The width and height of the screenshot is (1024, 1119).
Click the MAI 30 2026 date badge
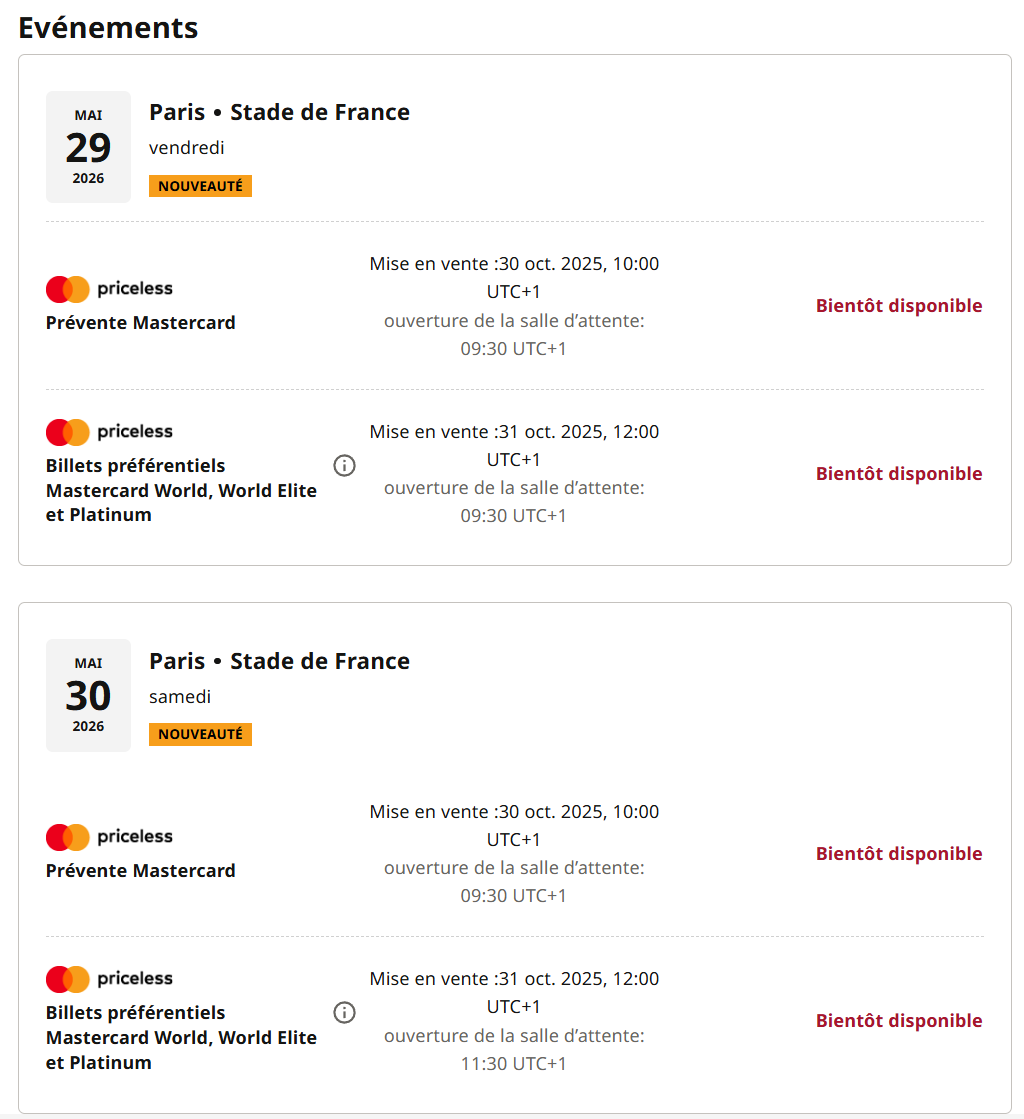tap(88, 695)
